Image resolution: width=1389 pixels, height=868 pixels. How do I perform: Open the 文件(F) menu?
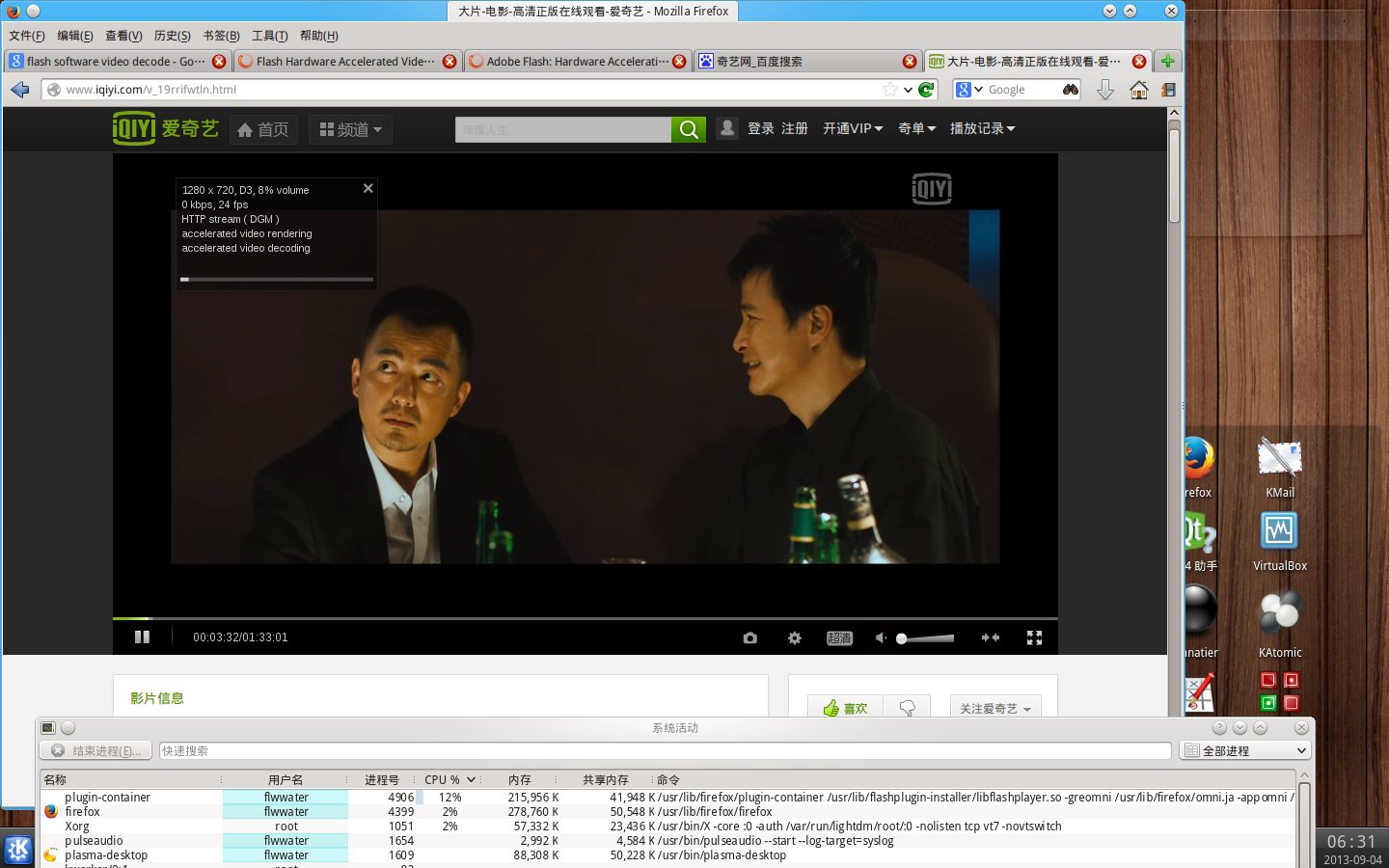[x=27, y=36]
